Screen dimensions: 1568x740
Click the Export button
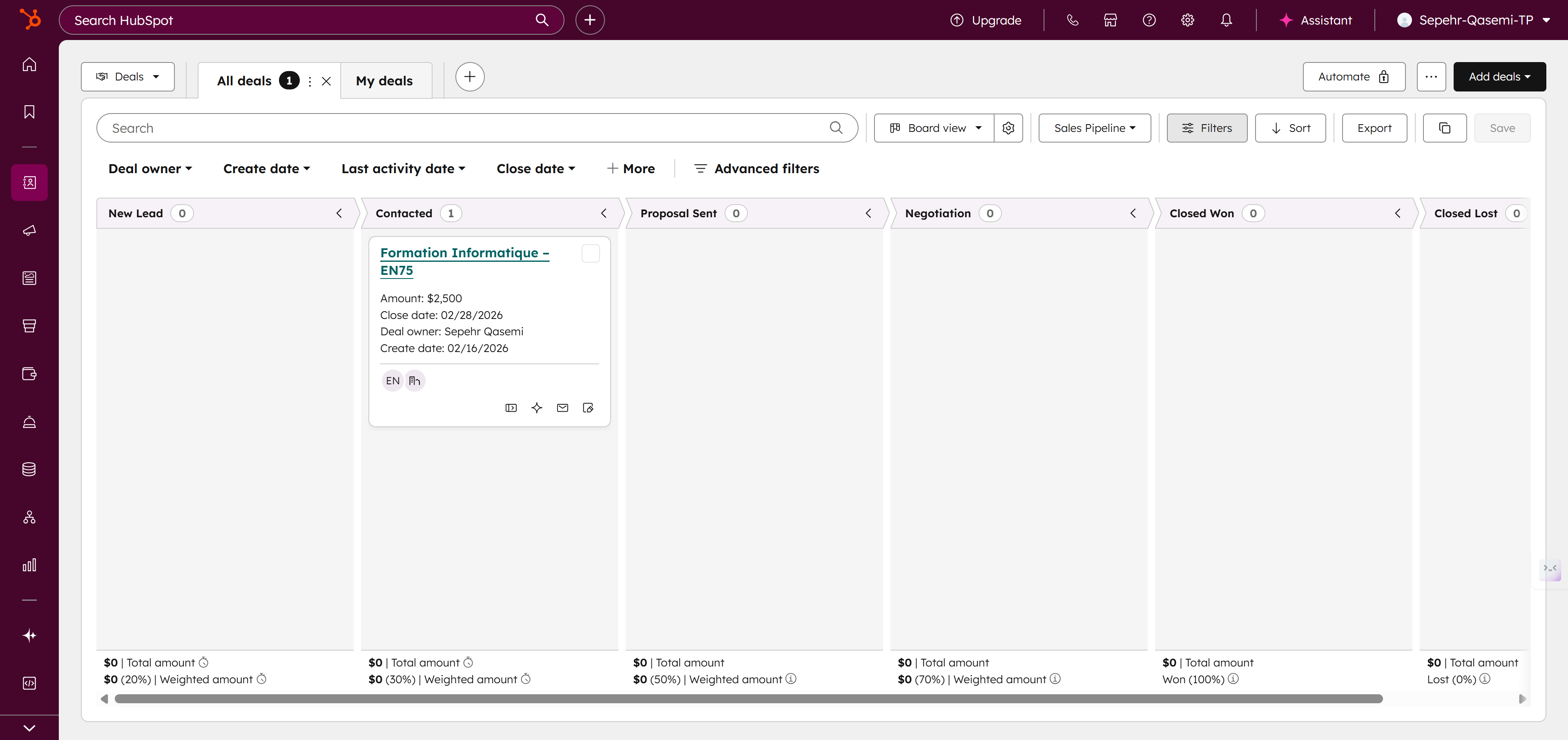point(1374,128)
